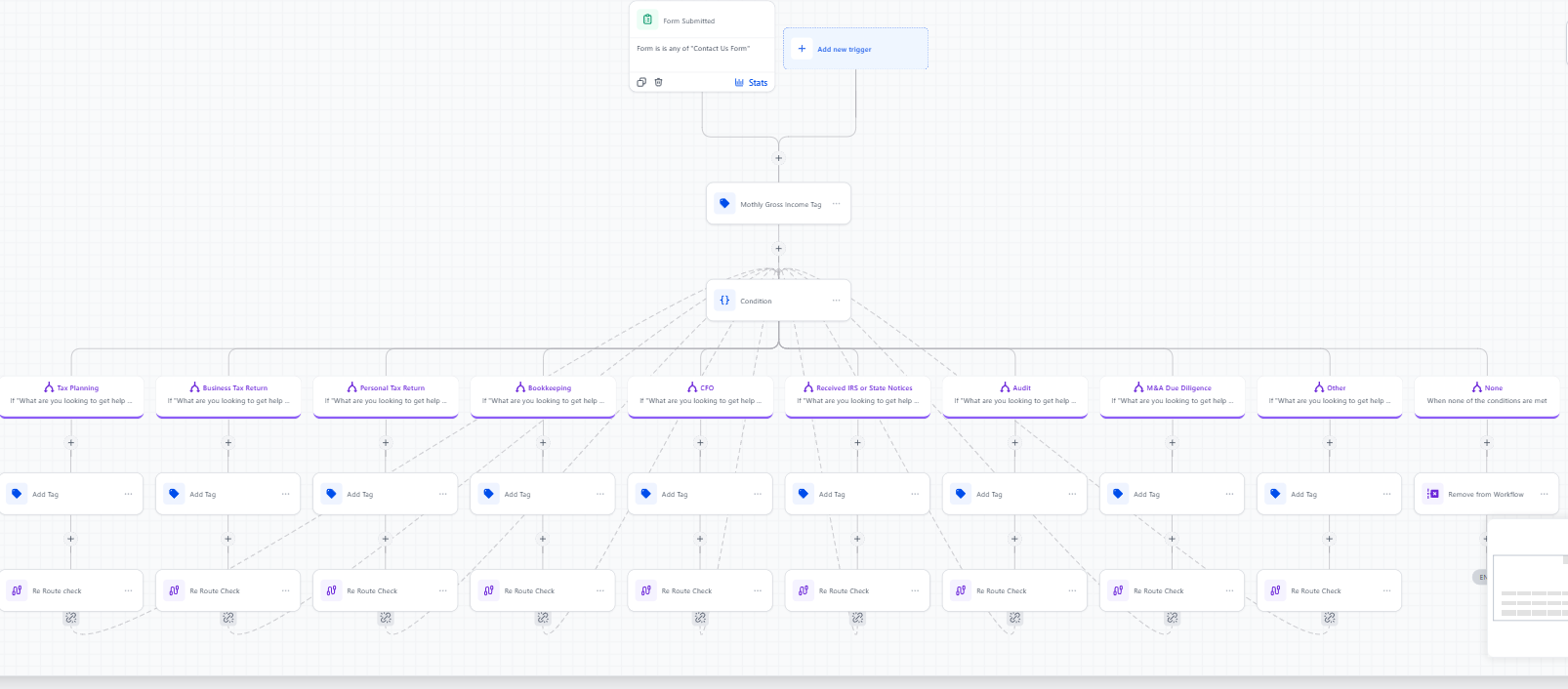Add step directly under Personal Tax Return branch
The width and height of the screenshot is (1568, 689).
point(386,443)
